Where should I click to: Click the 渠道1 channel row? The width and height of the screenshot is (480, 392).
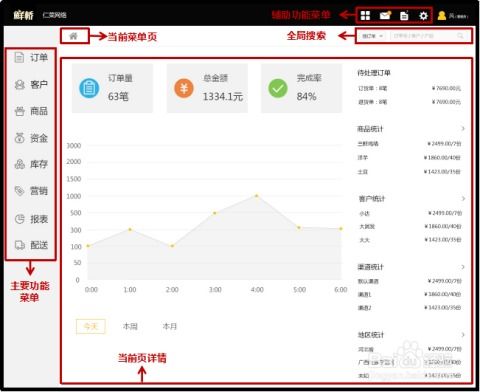click(409, 294)
